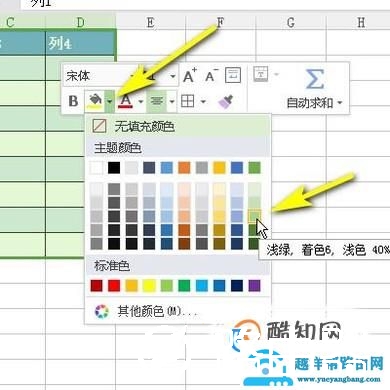Open 其他颜色 dialog
Screen dimensions: 390x390
coord(178,311)
